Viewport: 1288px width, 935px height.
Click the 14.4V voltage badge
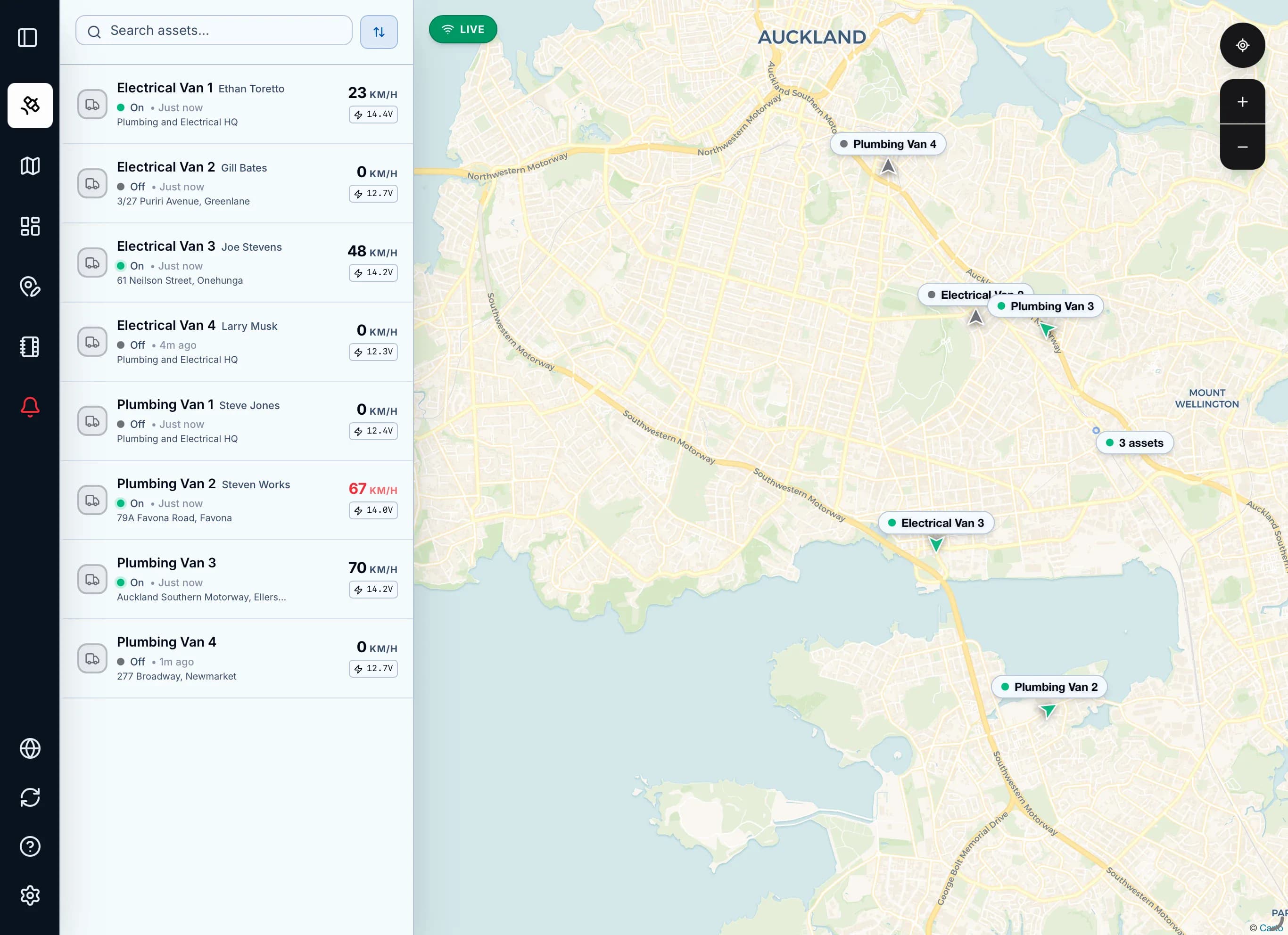[x=373, y=114]
